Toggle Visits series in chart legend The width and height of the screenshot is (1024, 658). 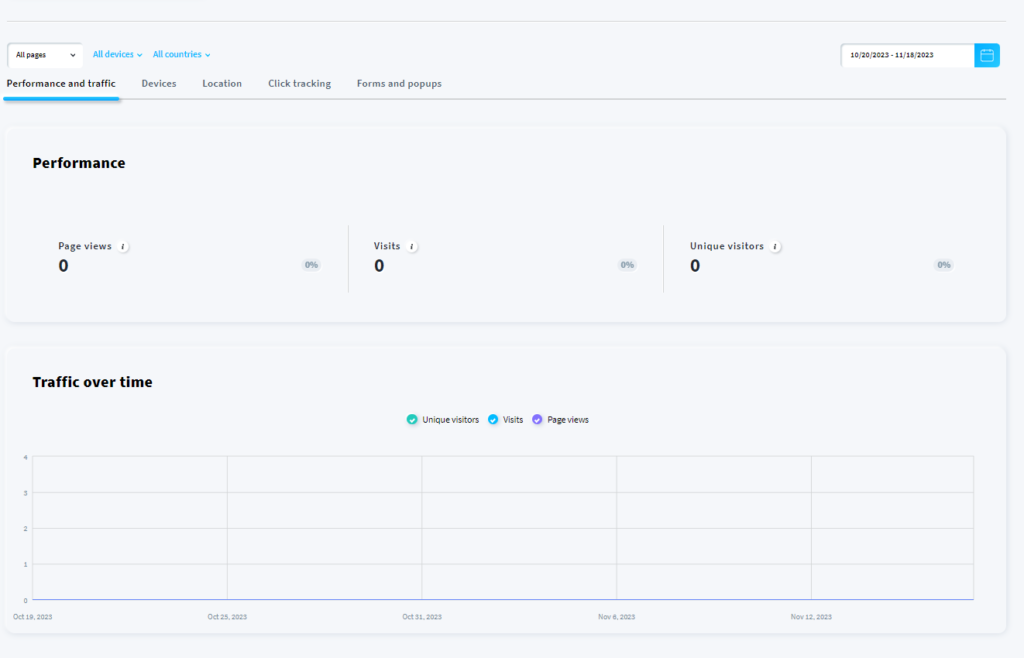(505, 420)
